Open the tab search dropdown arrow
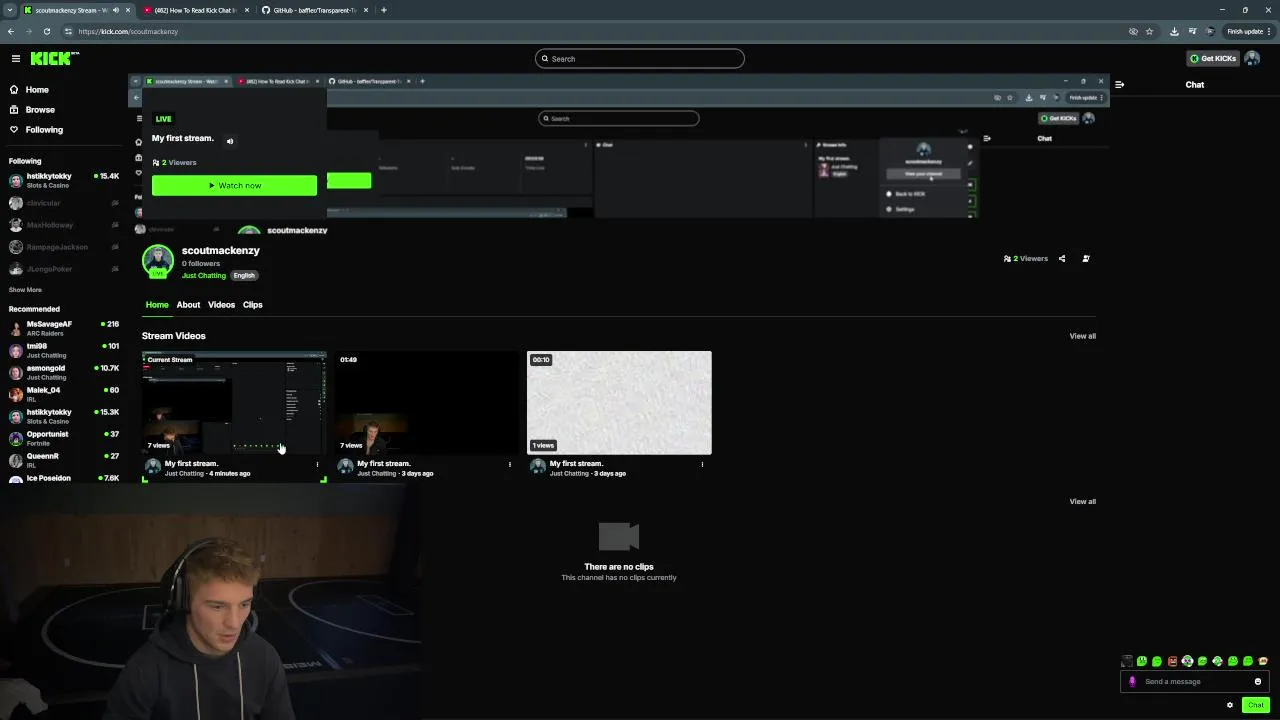1280x720 pixels. [9, 10]
